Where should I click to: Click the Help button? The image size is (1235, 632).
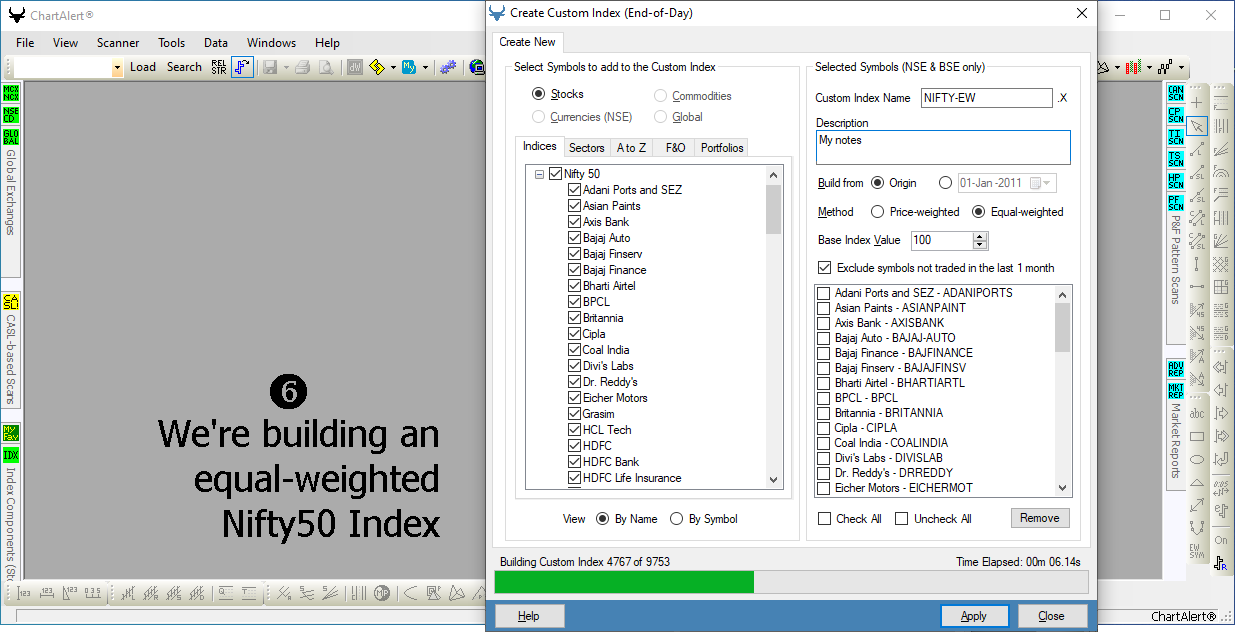[x=529, y=616]
